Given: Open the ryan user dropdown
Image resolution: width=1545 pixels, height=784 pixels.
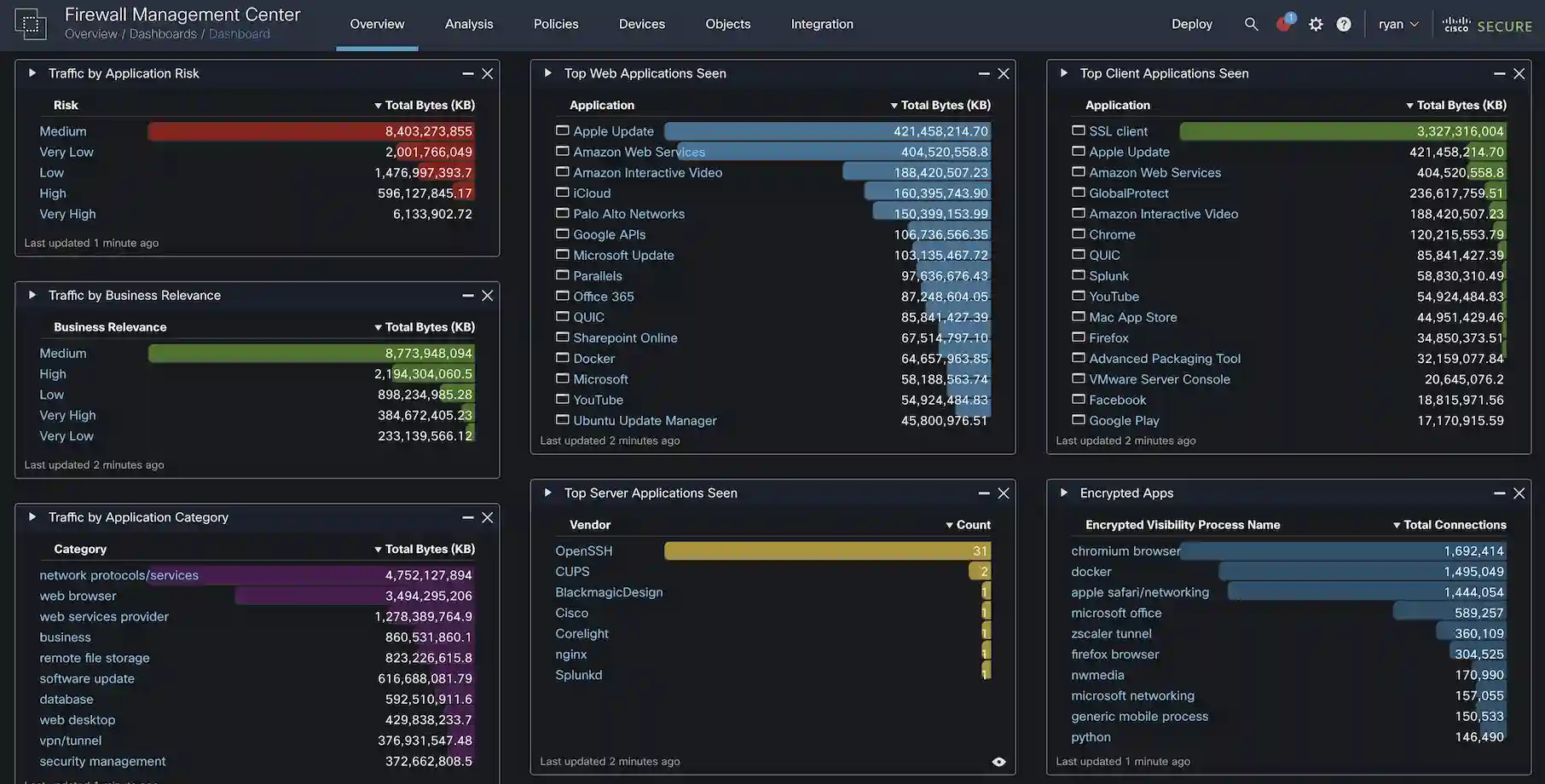Looking at the screenshot, I should pos(1397,23).
